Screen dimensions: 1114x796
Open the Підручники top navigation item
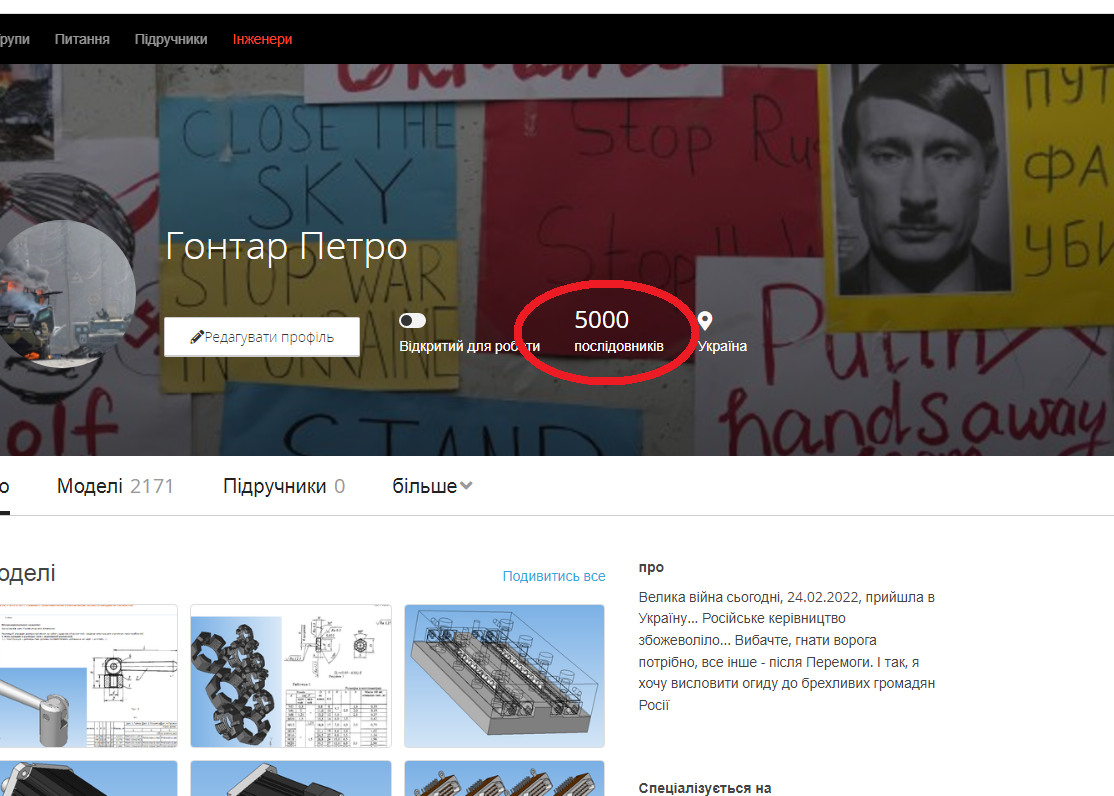click(x=171, y=39)
